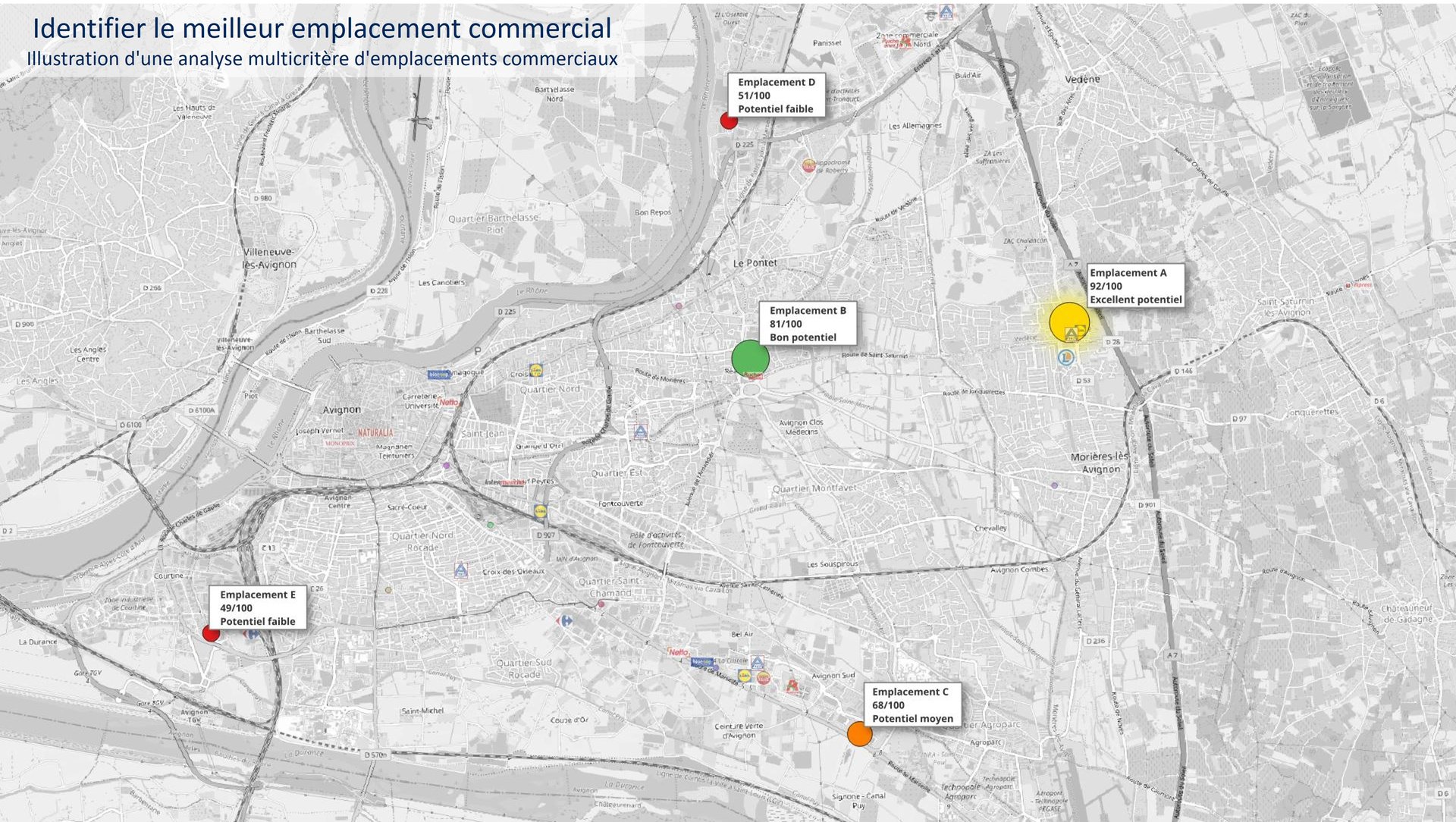Click the 'Morières-lès-Avignon' label

click(1100, 463)
